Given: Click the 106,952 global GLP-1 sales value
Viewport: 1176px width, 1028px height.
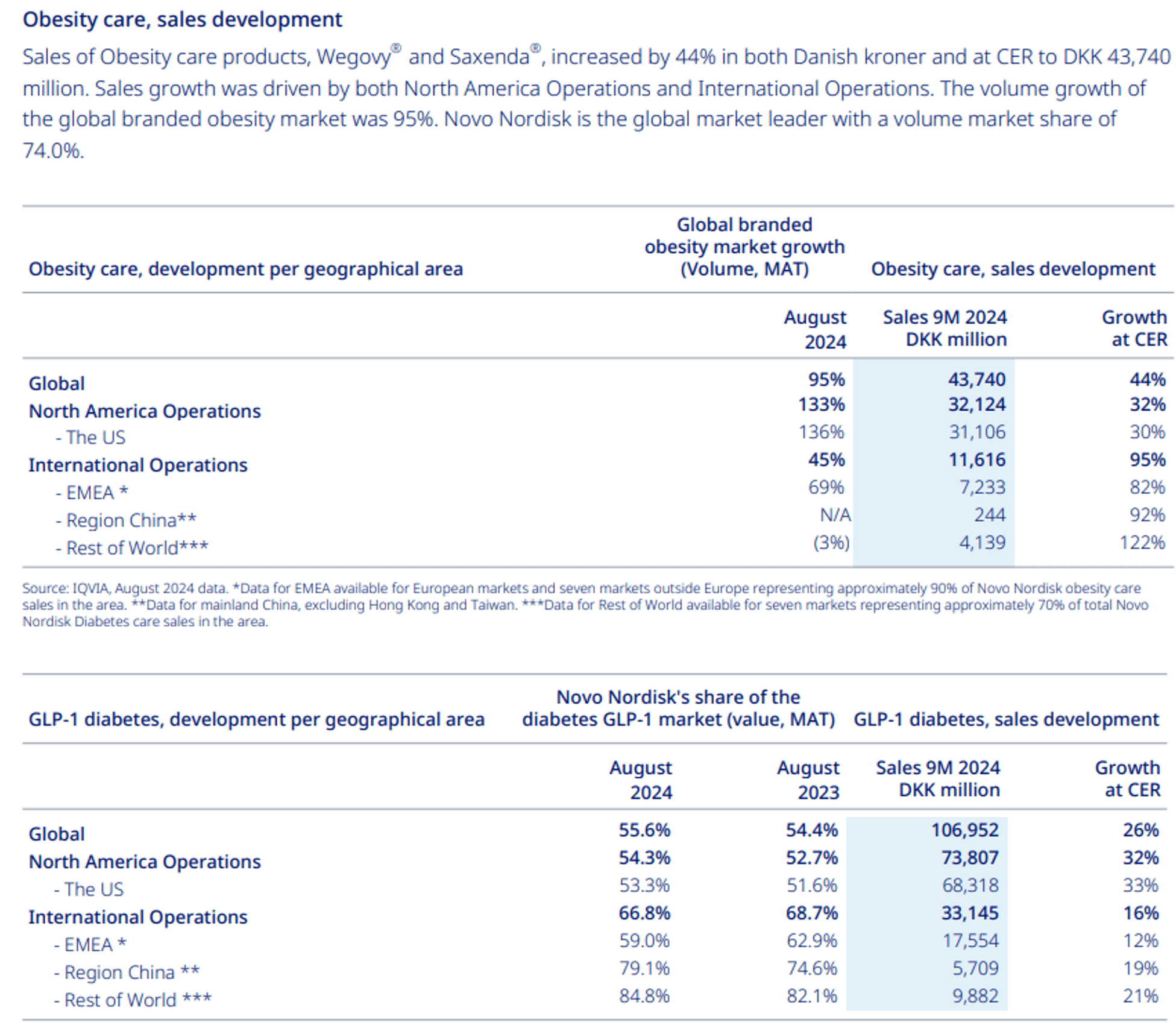Looking at the screenshot, I should click(965, 830).
